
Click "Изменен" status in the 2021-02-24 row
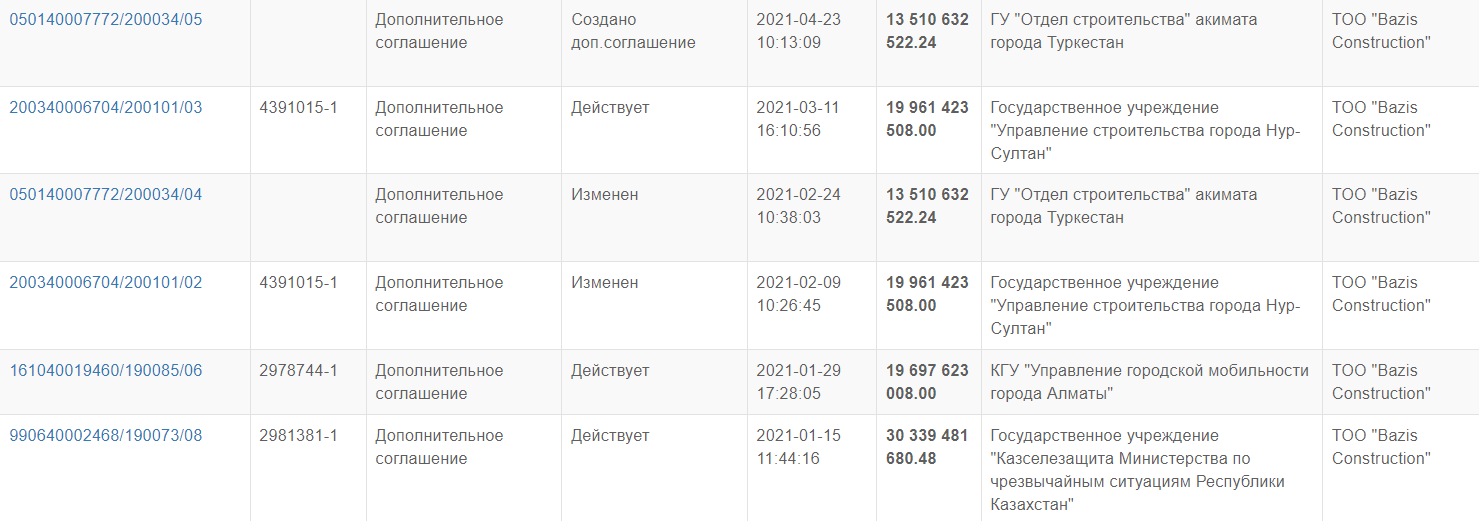click(604, 195)
